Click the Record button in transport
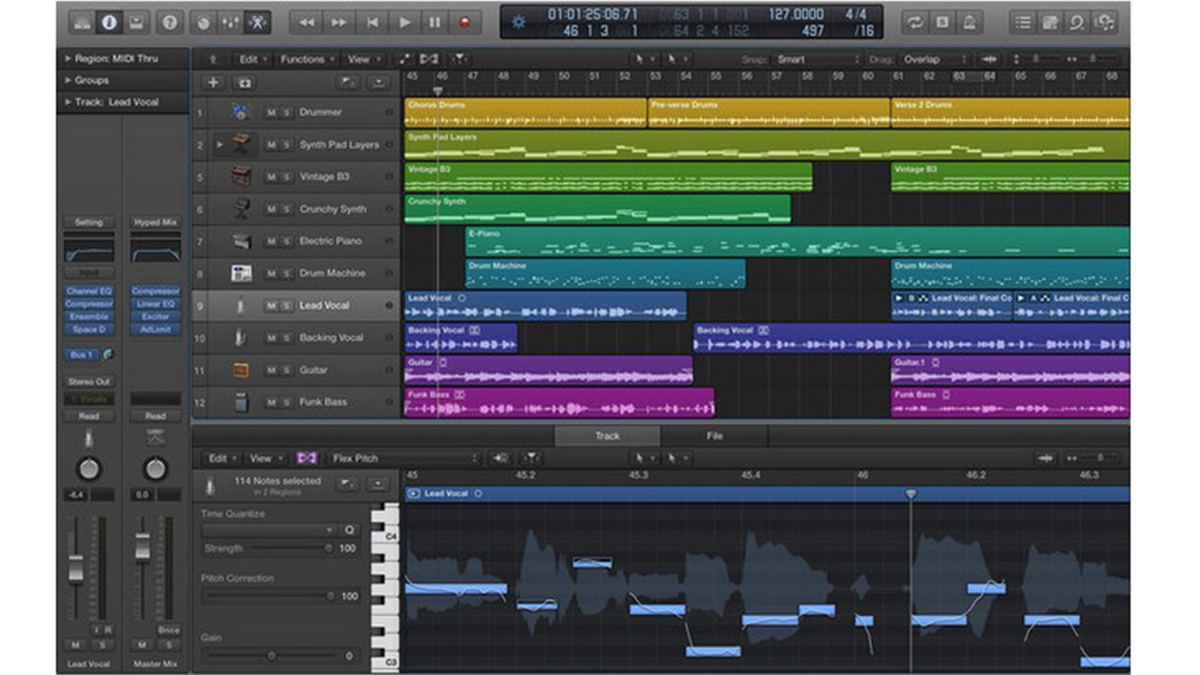This screenshot has height=675, width=1200. (464, 21)
